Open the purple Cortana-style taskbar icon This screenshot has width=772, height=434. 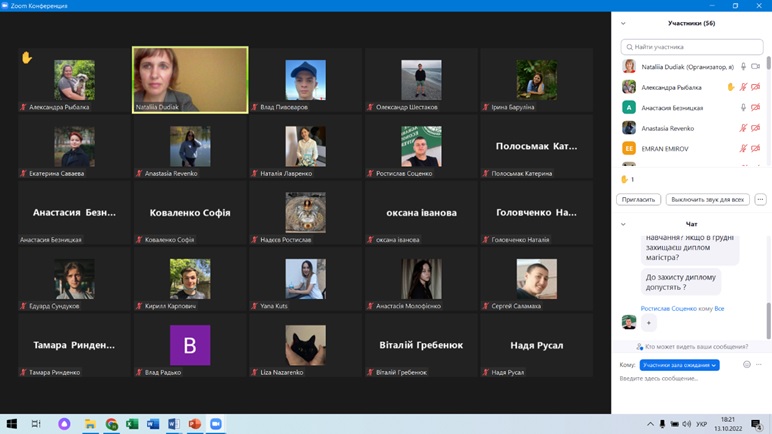point(64,424)
